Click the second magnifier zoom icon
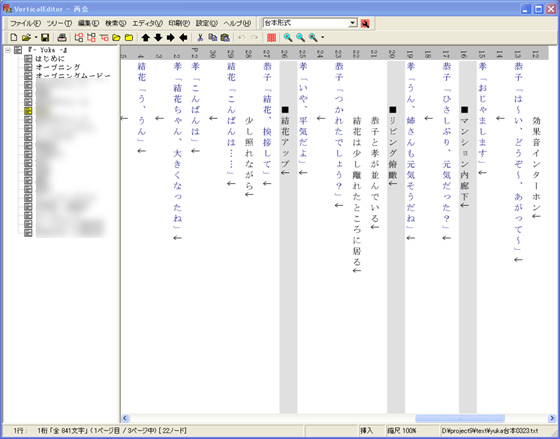Image resolution: width=560 pixels, height=439 pixels. tap(300, 37)
